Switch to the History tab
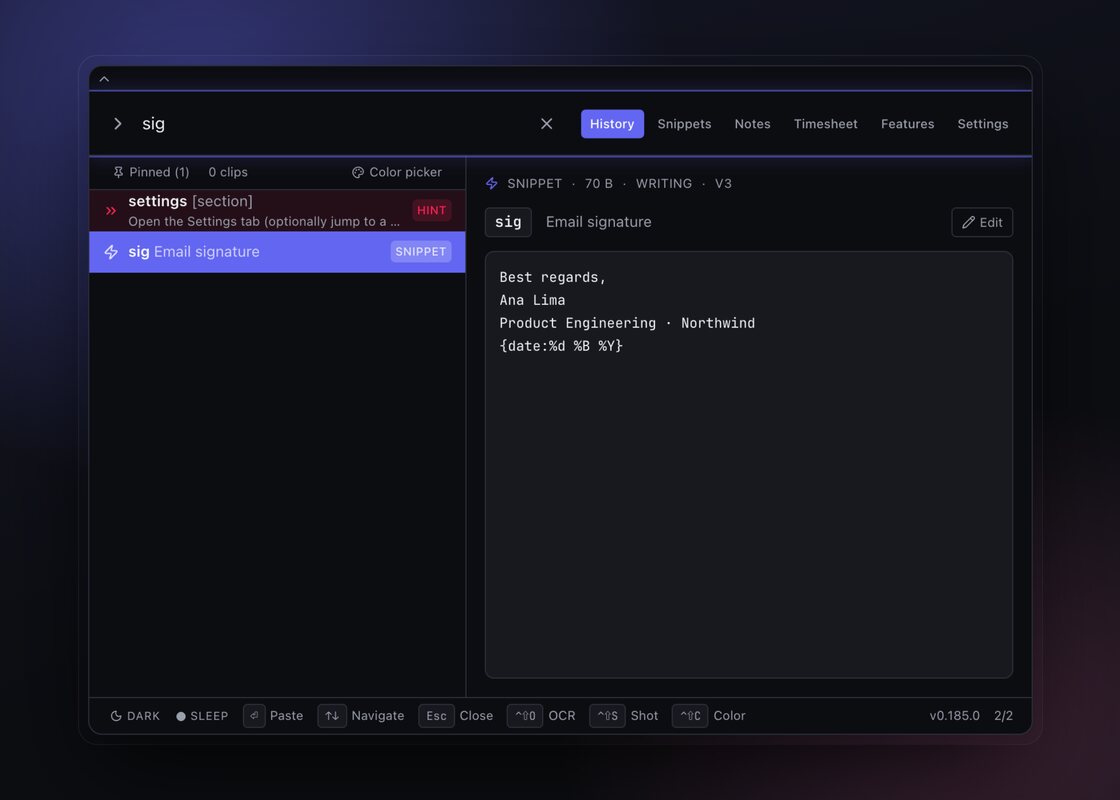Viewport: 1120px width, 800px height. pyautogui.click(x=612, y=124)
